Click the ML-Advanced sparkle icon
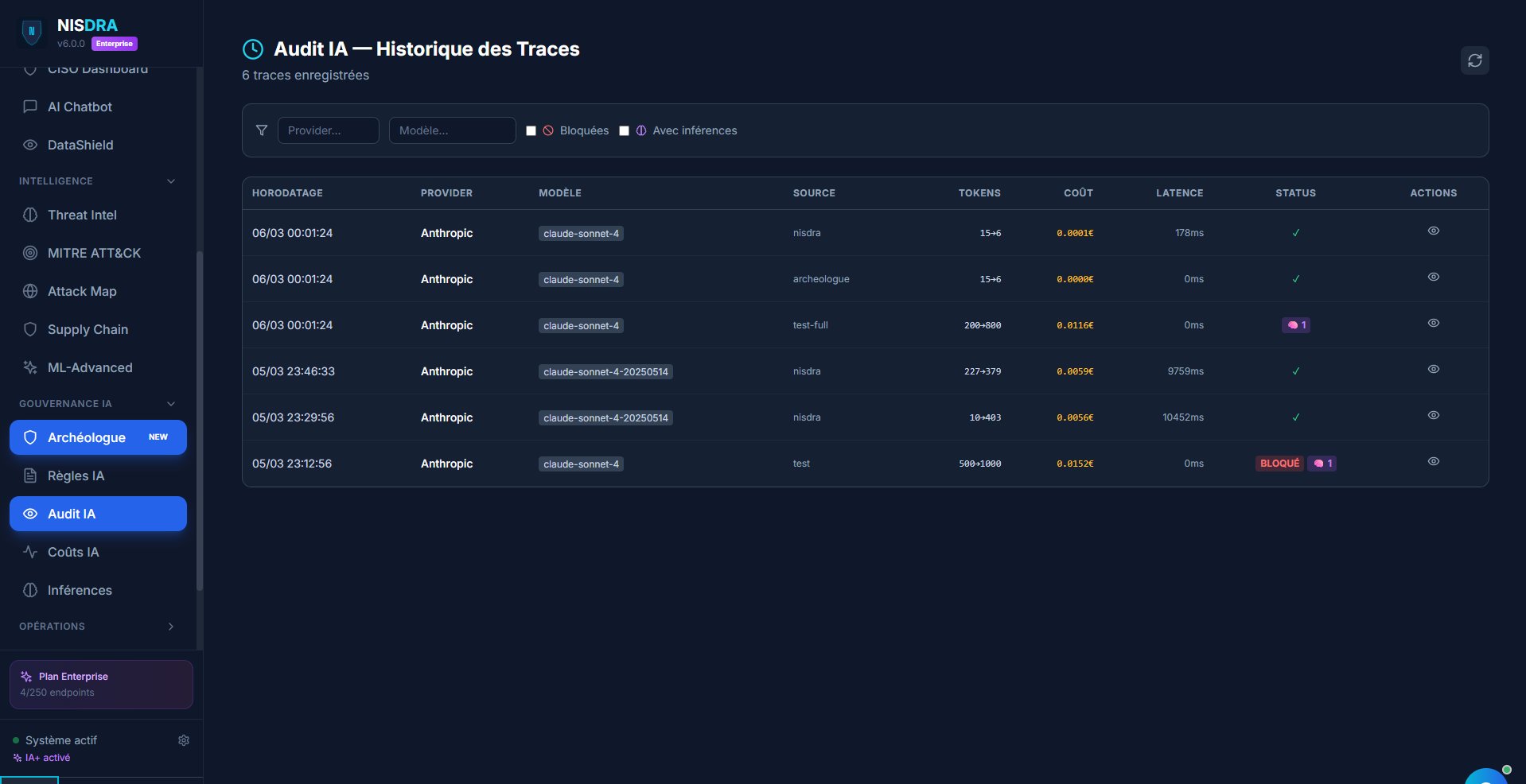This screenshot has width=1526, height=784. point(30,367)
